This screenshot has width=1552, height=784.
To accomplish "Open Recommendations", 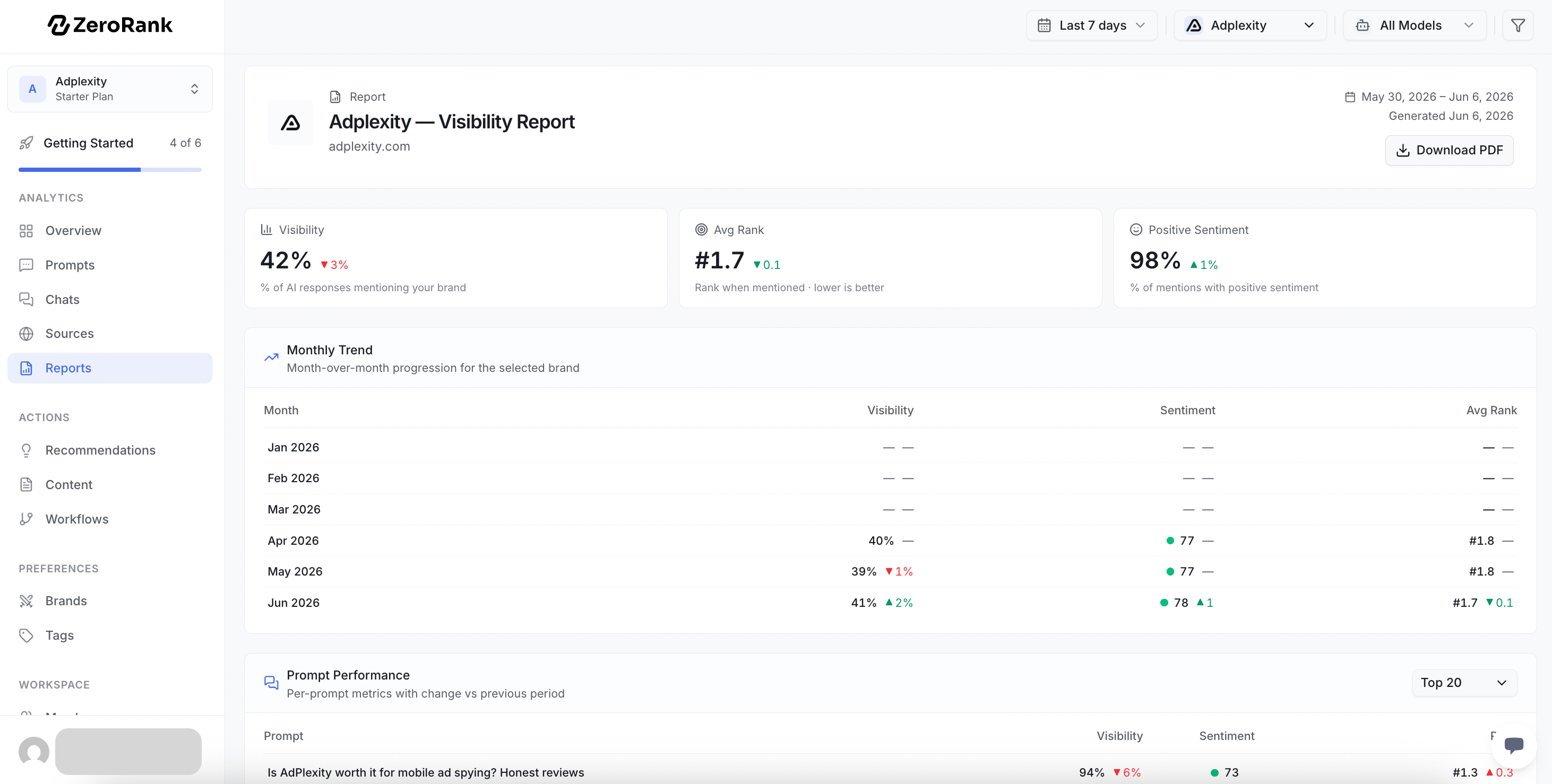I will (x=110, y=450).
